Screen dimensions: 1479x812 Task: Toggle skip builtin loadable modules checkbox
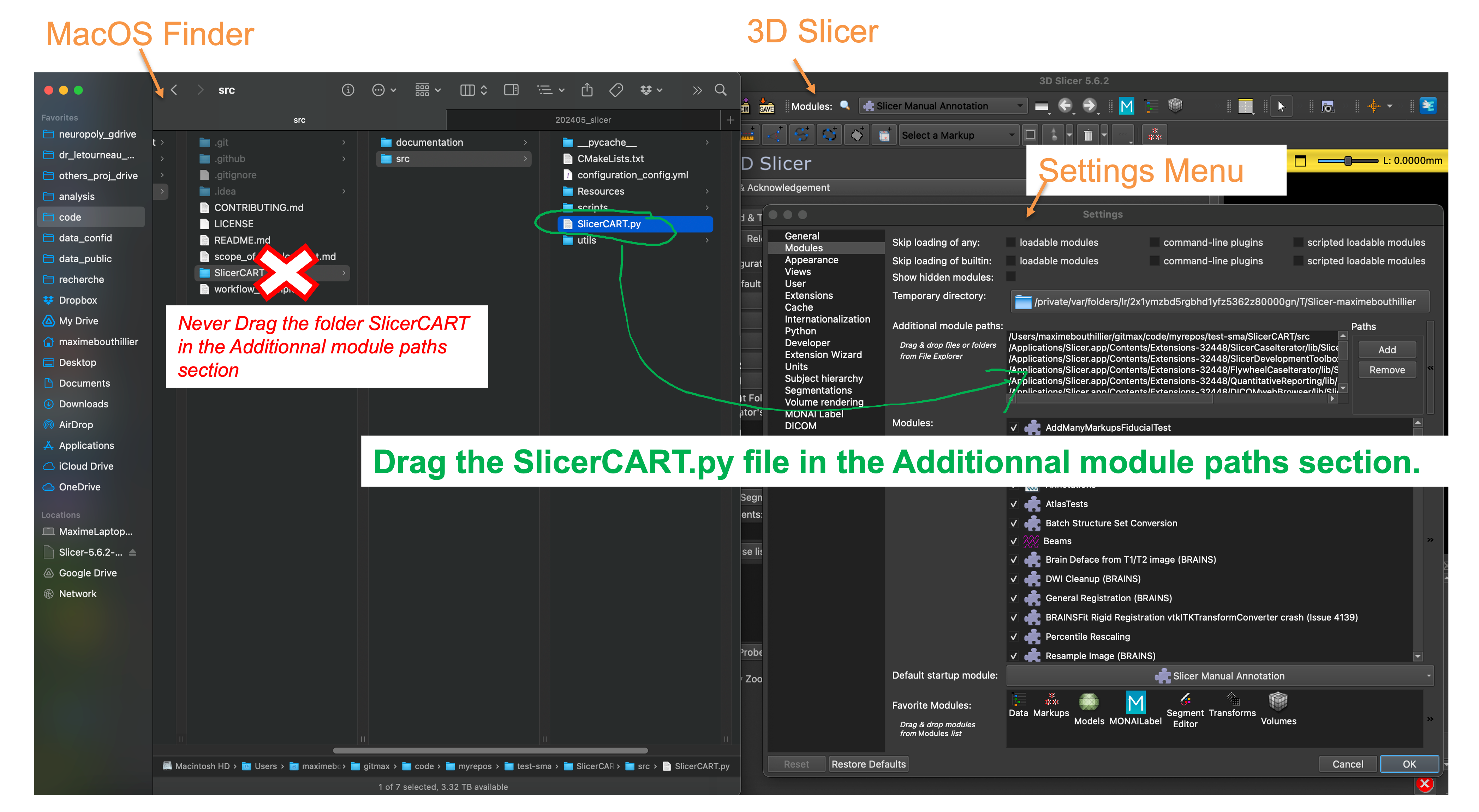pyautogui.click(x=1011, y=261)
